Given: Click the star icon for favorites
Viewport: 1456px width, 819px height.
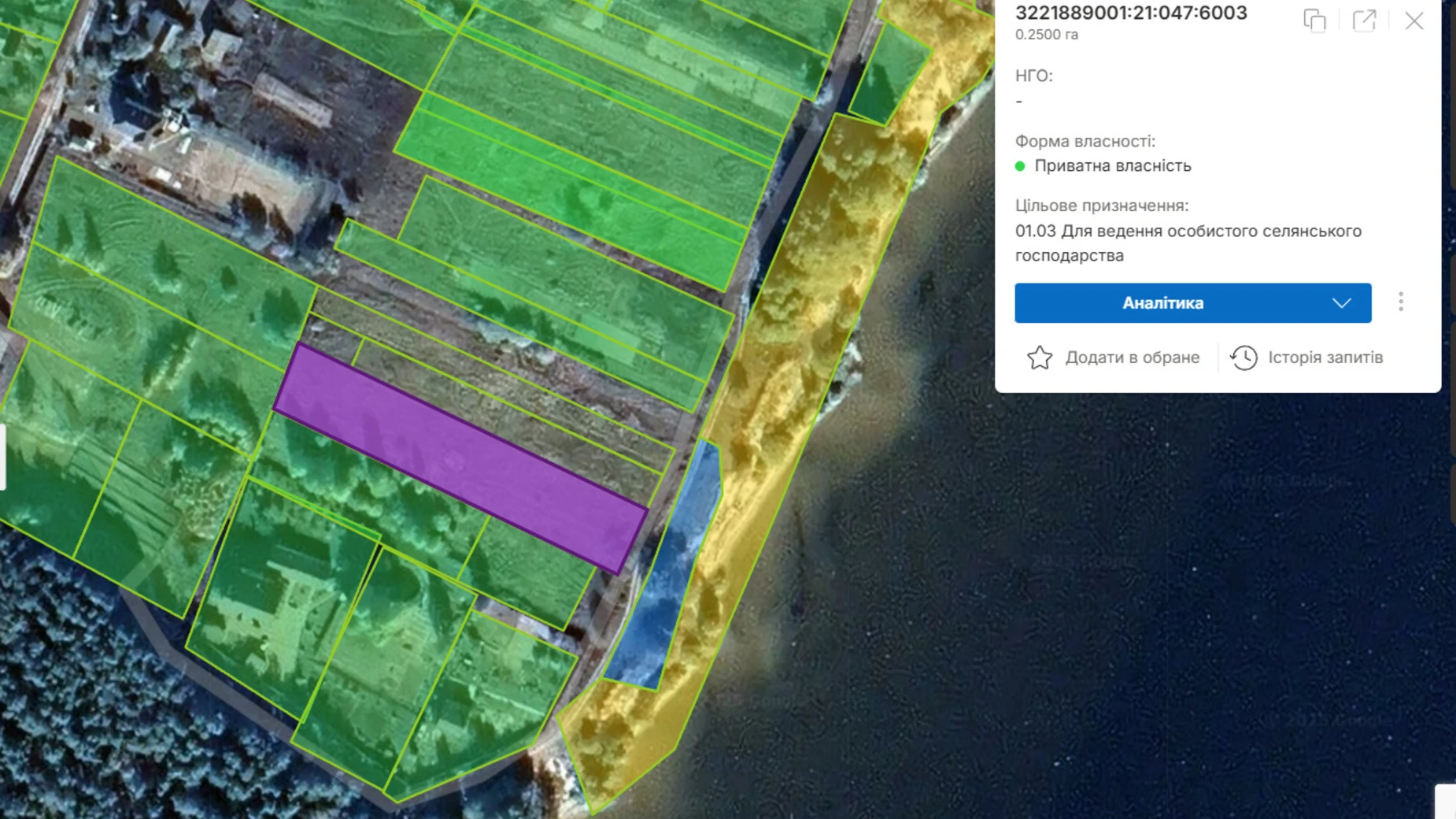Looking at the screenshot, I should 1040,358.
